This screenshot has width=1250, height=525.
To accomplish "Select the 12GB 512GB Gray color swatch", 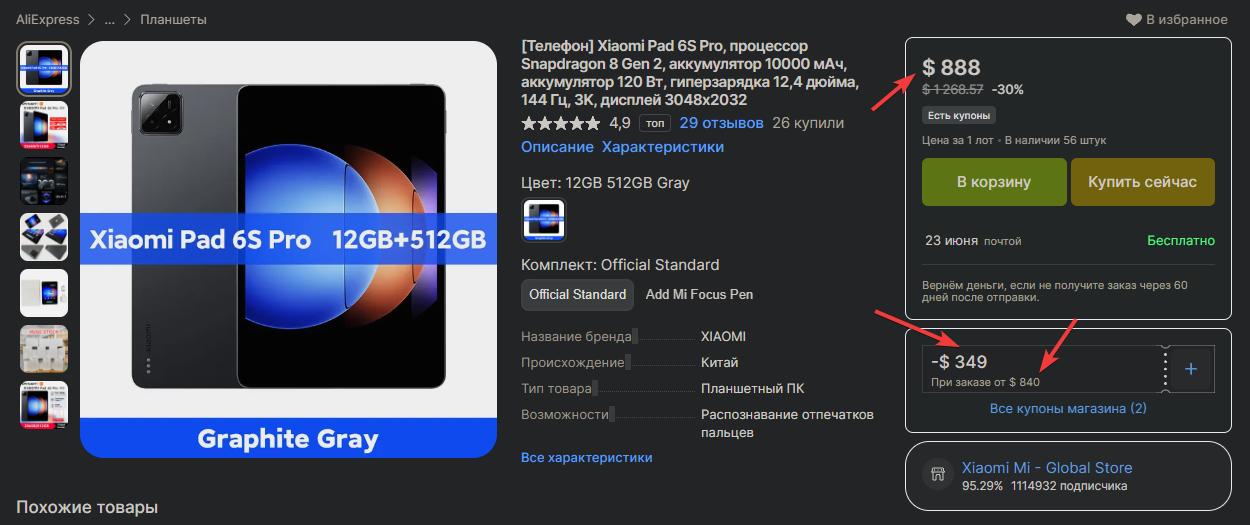I will pyautogui.click(x=544, y=220).
